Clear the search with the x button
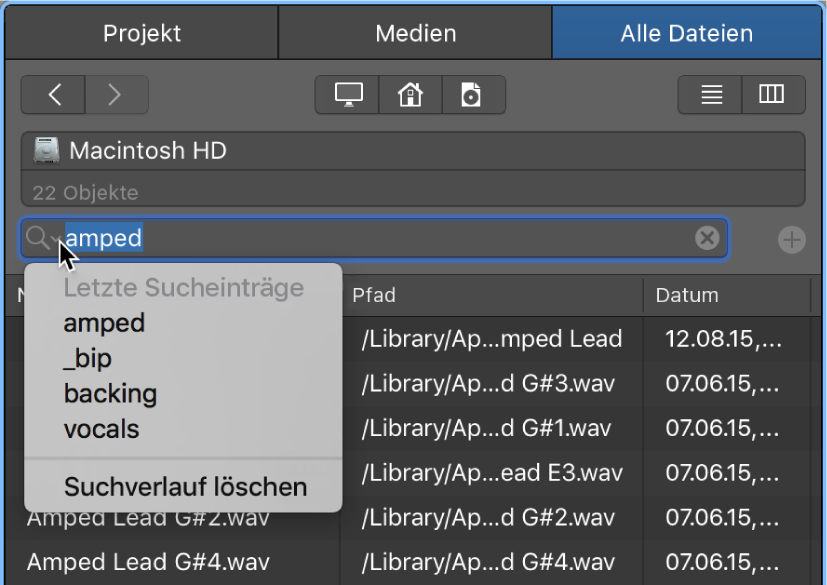This screenshot has width=827, height=585. pyautogui.click(x=707, y=238)
